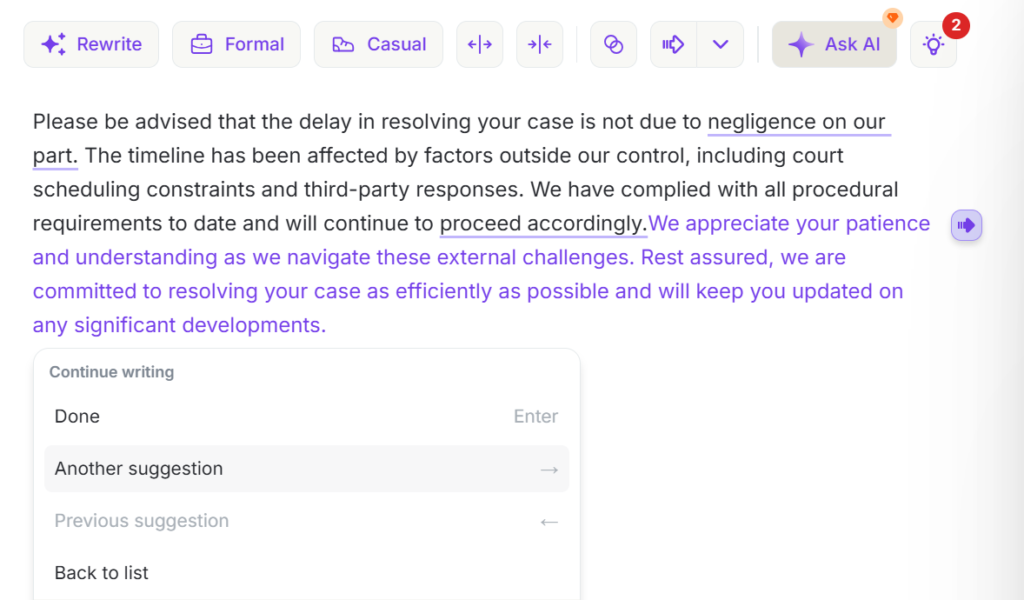The height and width of the screenshot is (600, 1024).
Task: Click the continue writing arrow icon
Action: point(674,44)
